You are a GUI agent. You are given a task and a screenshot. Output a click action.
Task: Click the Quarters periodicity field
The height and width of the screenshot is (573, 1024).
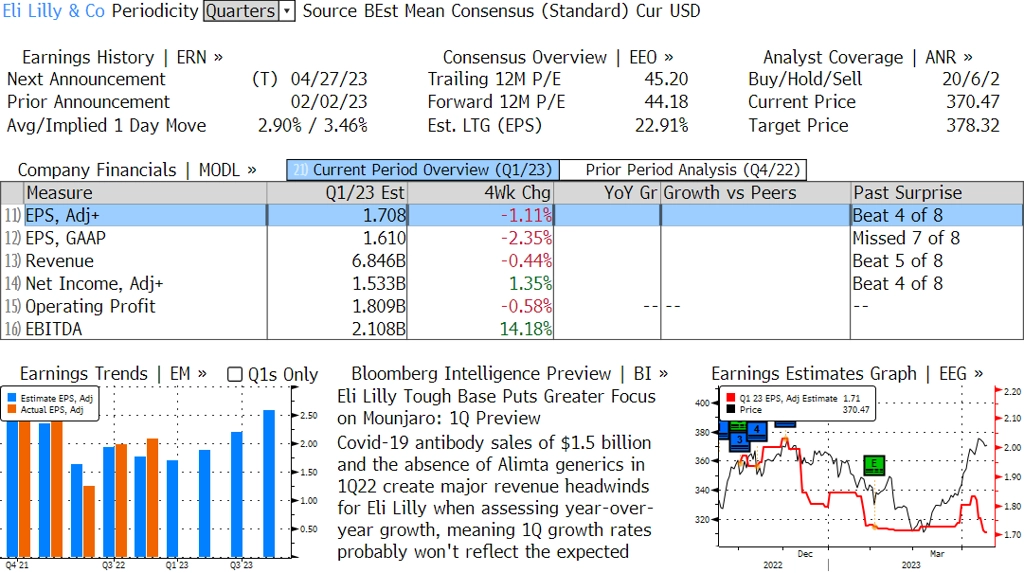(x=241, y=11)
